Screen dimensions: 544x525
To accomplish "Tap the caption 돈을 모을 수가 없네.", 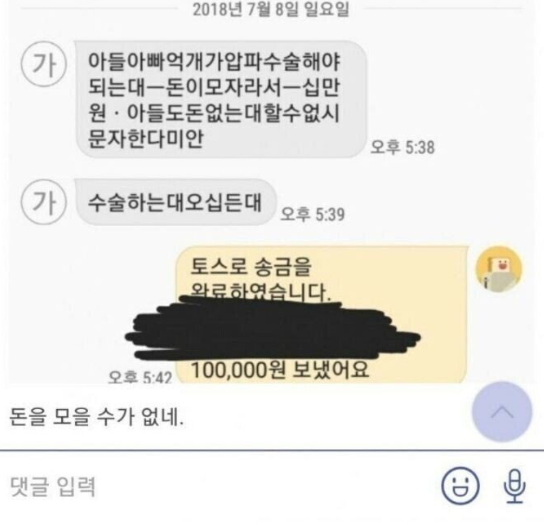I will click(x=96, y=417).
